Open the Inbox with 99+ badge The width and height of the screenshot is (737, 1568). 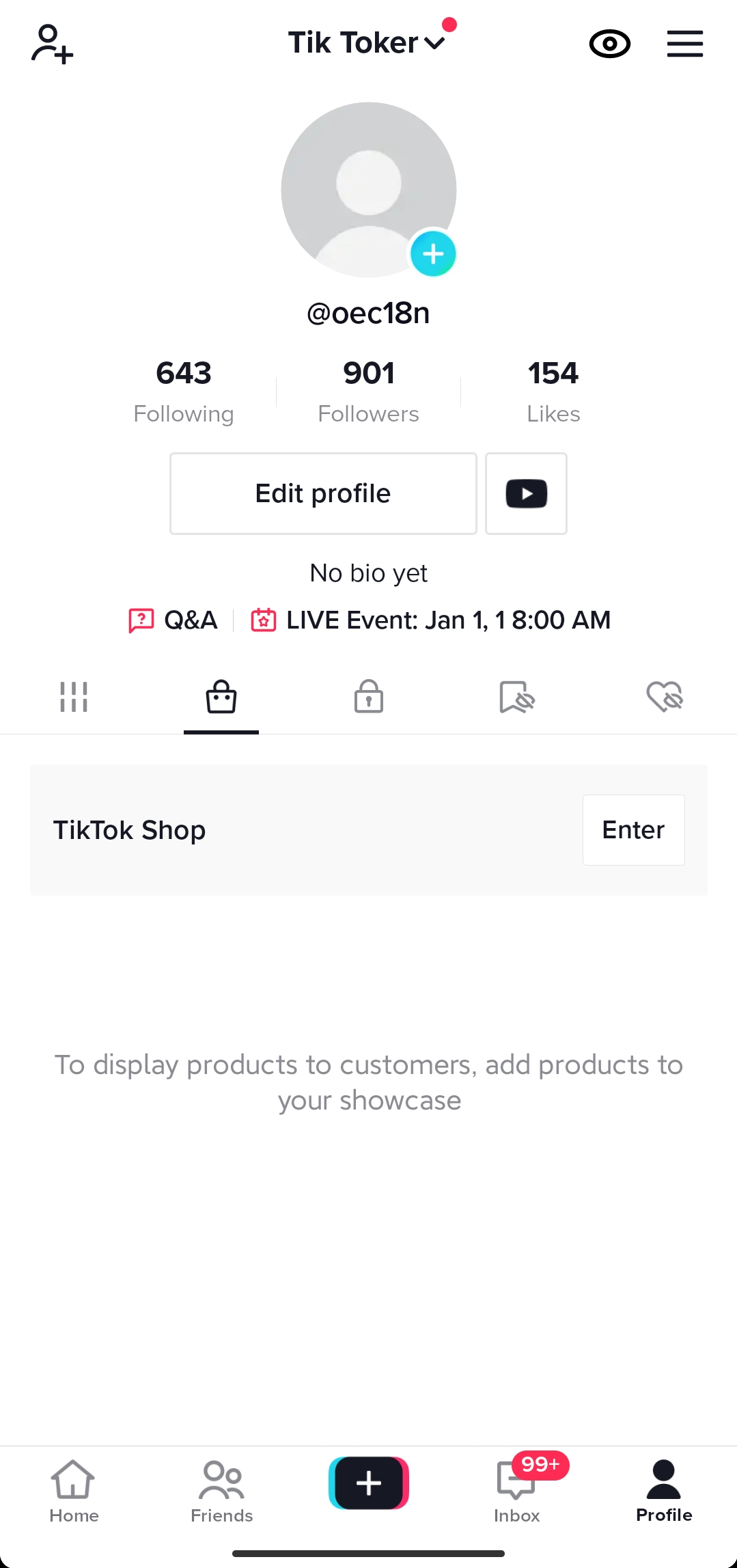point(517,1488)
